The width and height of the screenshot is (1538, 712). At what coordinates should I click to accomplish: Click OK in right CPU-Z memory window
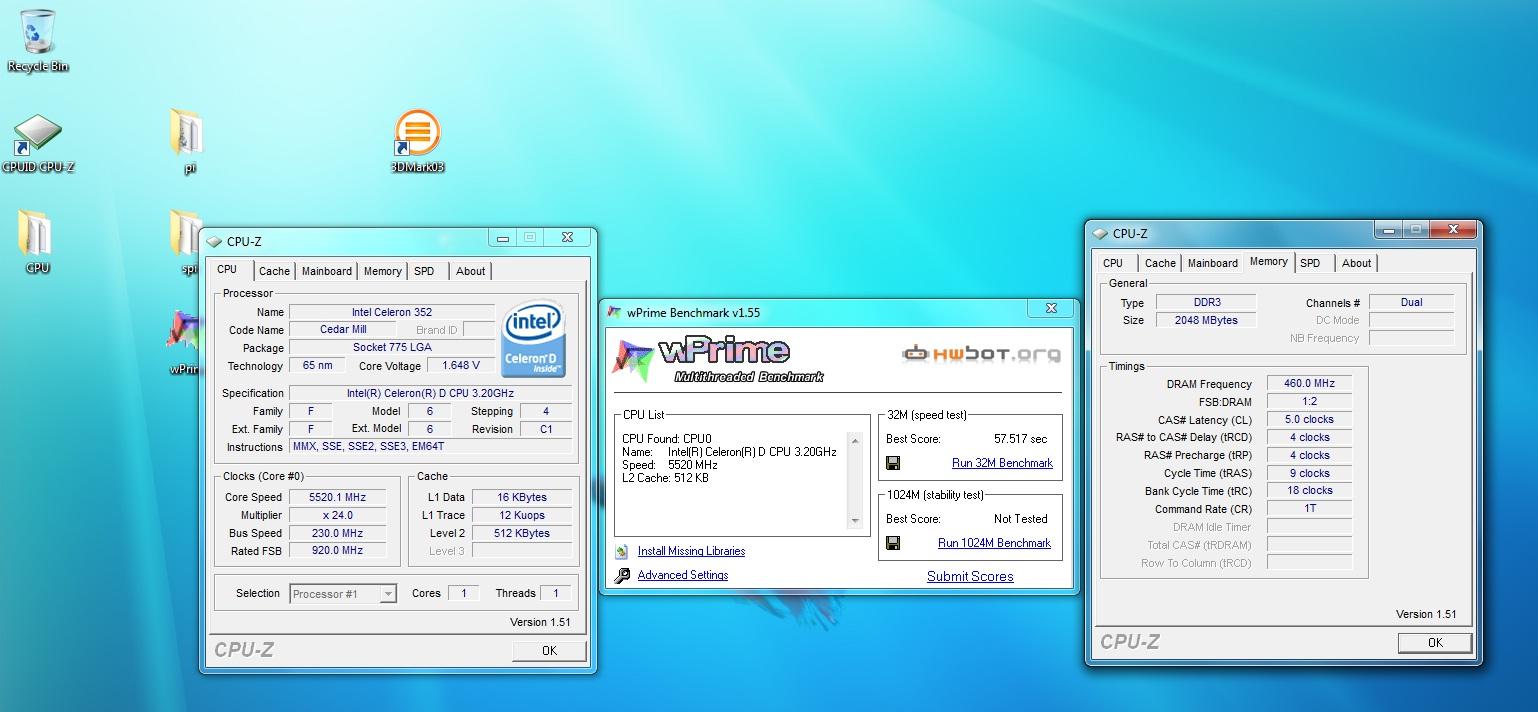[1435, 643]
